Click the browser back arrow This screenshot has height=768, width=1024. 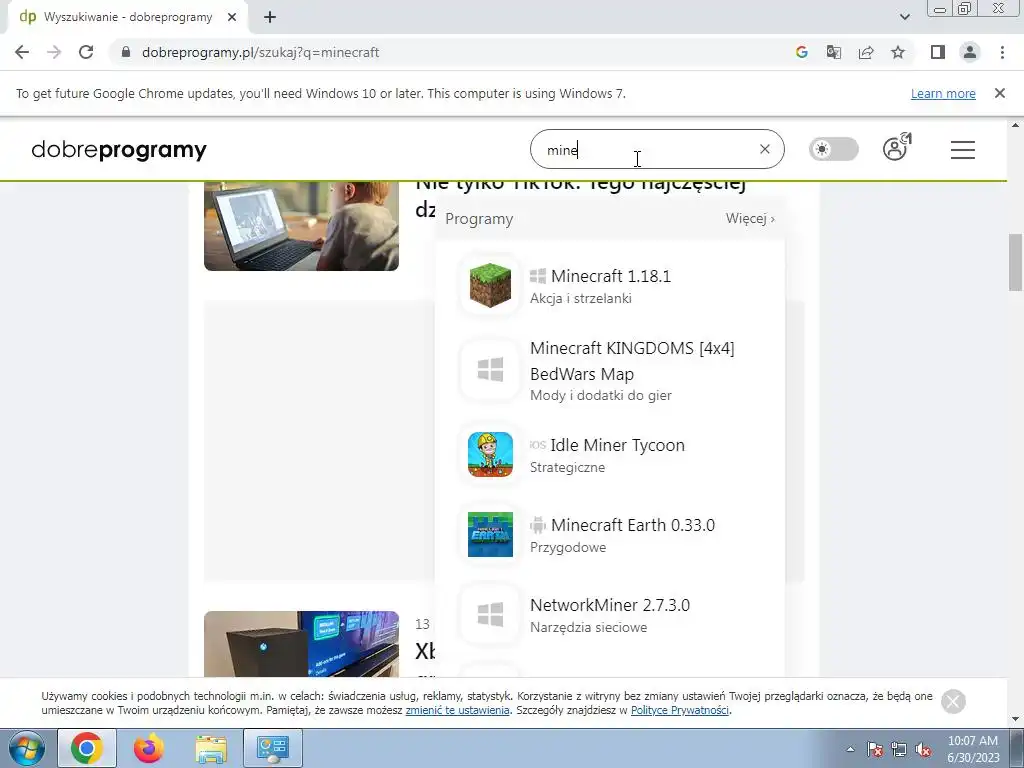pyautogui.click(x=22, y=52)
